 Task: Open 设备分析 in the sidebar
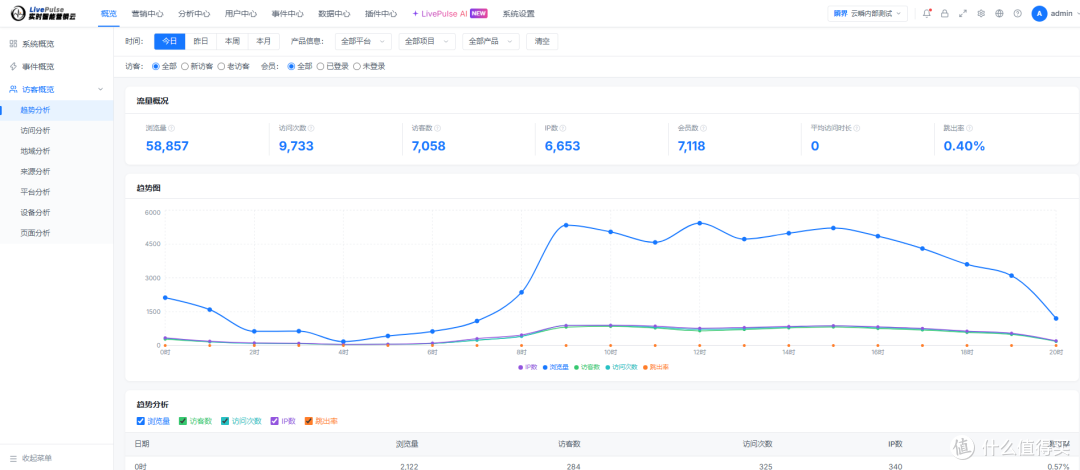[x=56, y=212]
